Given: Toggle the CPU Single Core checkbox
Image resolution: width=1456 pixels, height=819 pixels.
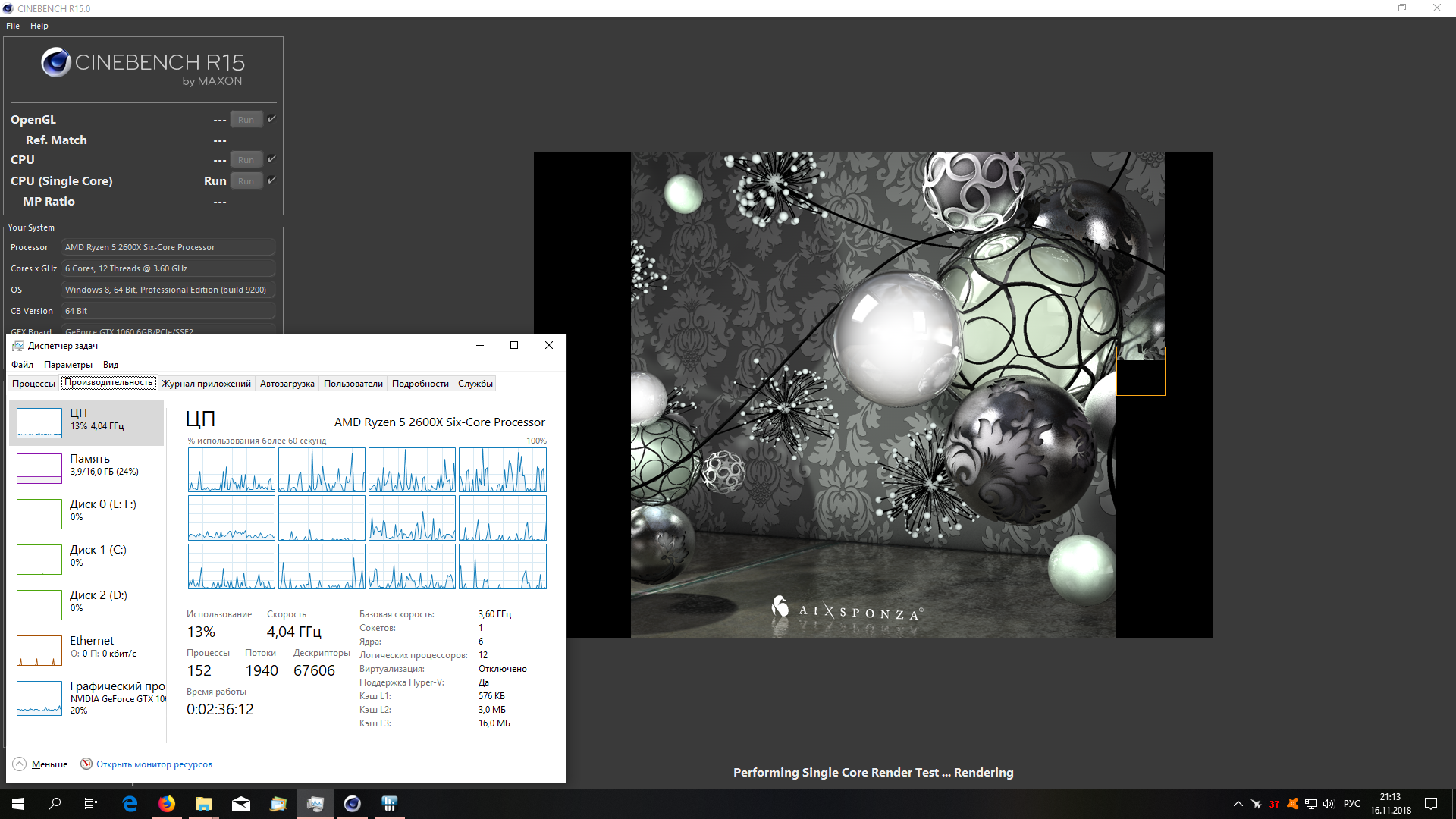Looking at the screenshot, I should coord(271,180).
